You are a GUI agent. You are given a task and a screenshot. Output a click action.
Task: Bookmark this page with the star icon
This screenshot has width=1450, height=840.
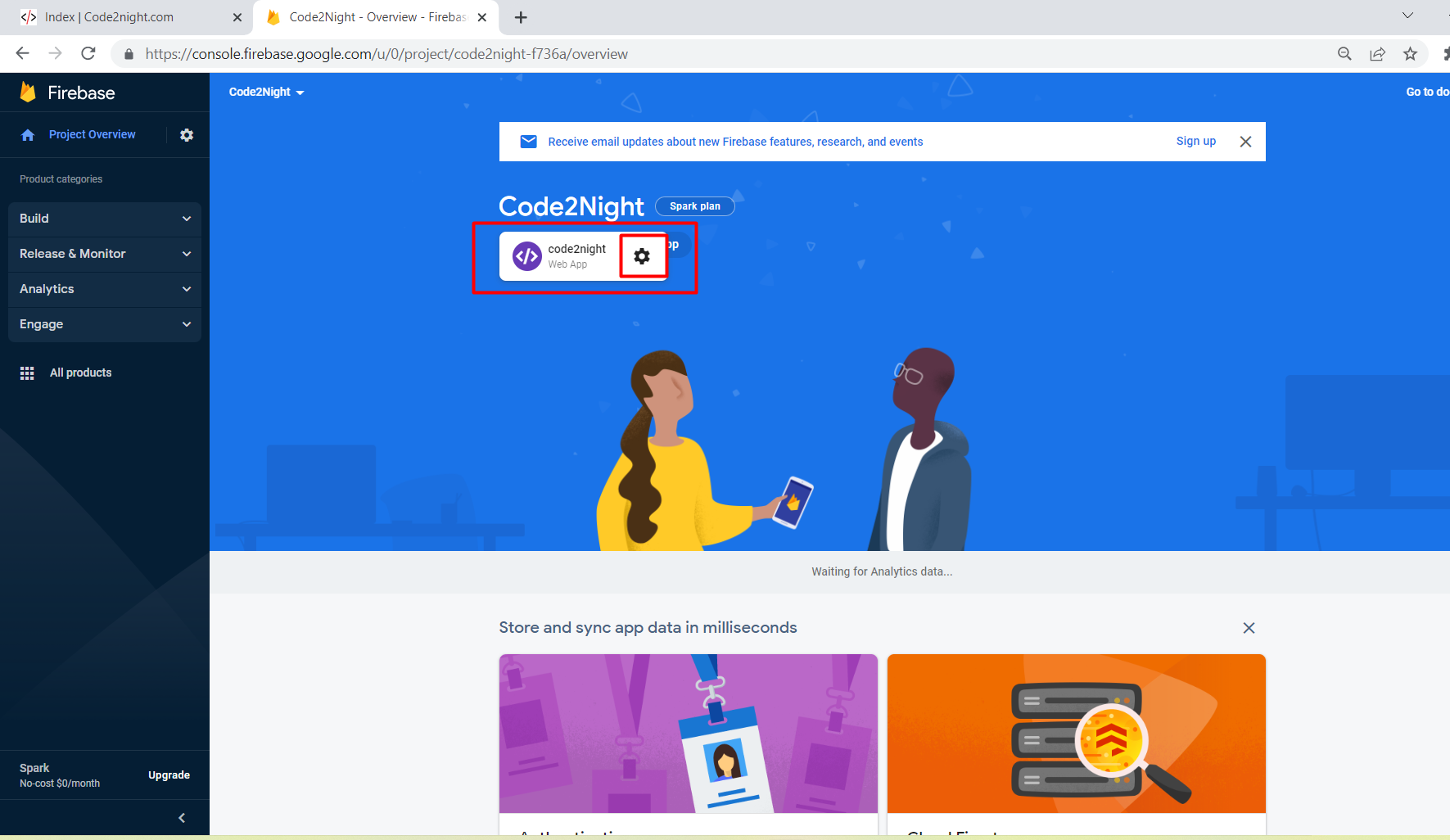point(1410,54)
